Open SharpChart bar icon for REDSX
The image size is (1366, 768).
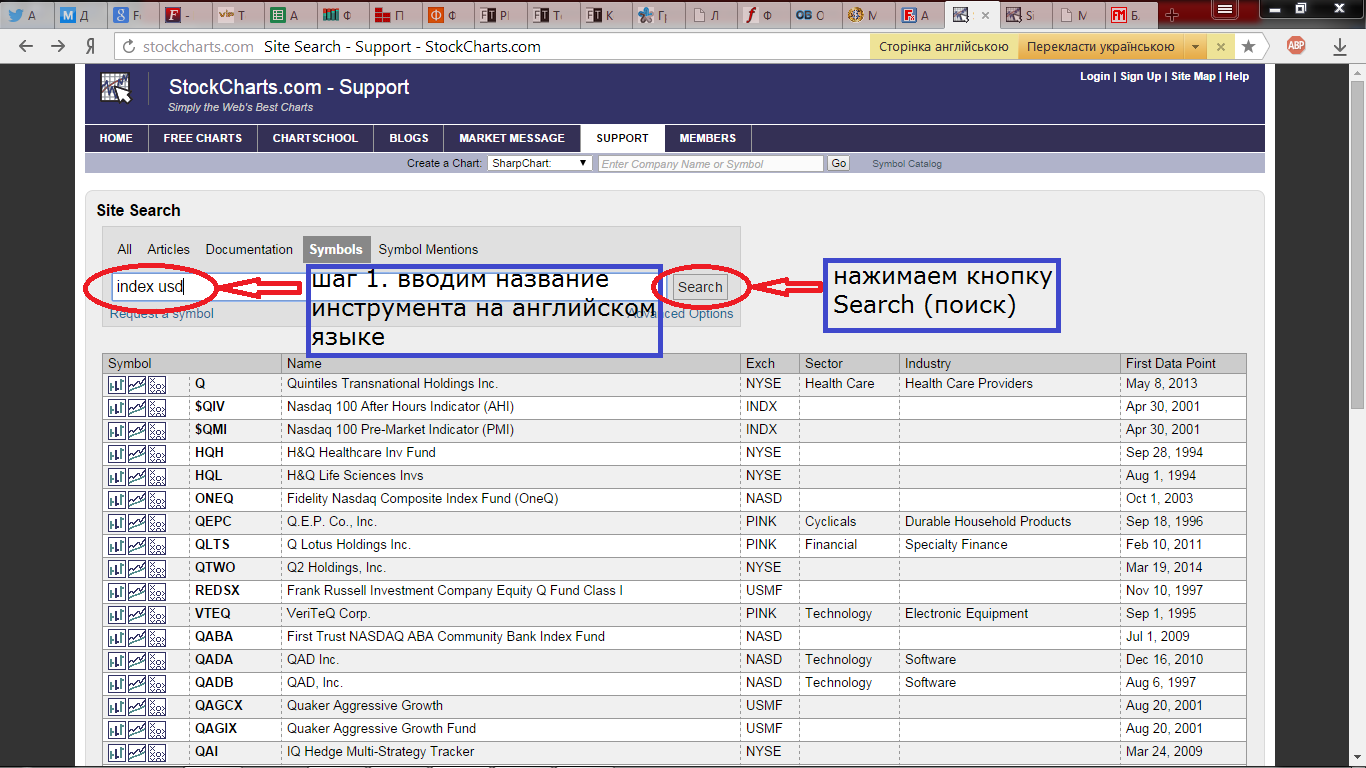point(116,591)
